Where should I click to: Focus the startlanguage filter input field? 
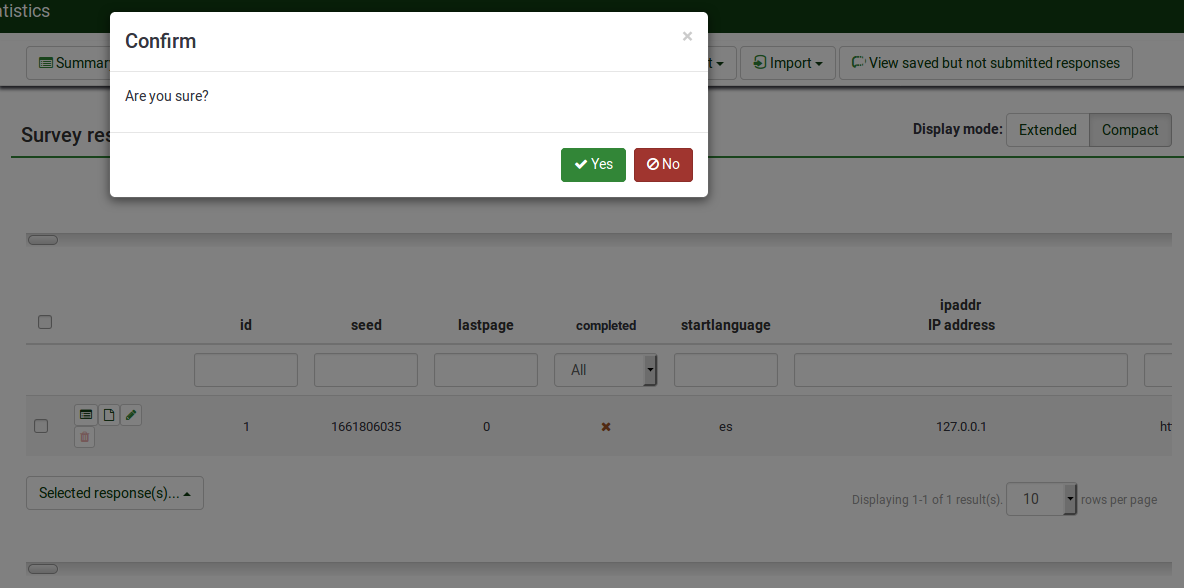[x=726, y=370]
